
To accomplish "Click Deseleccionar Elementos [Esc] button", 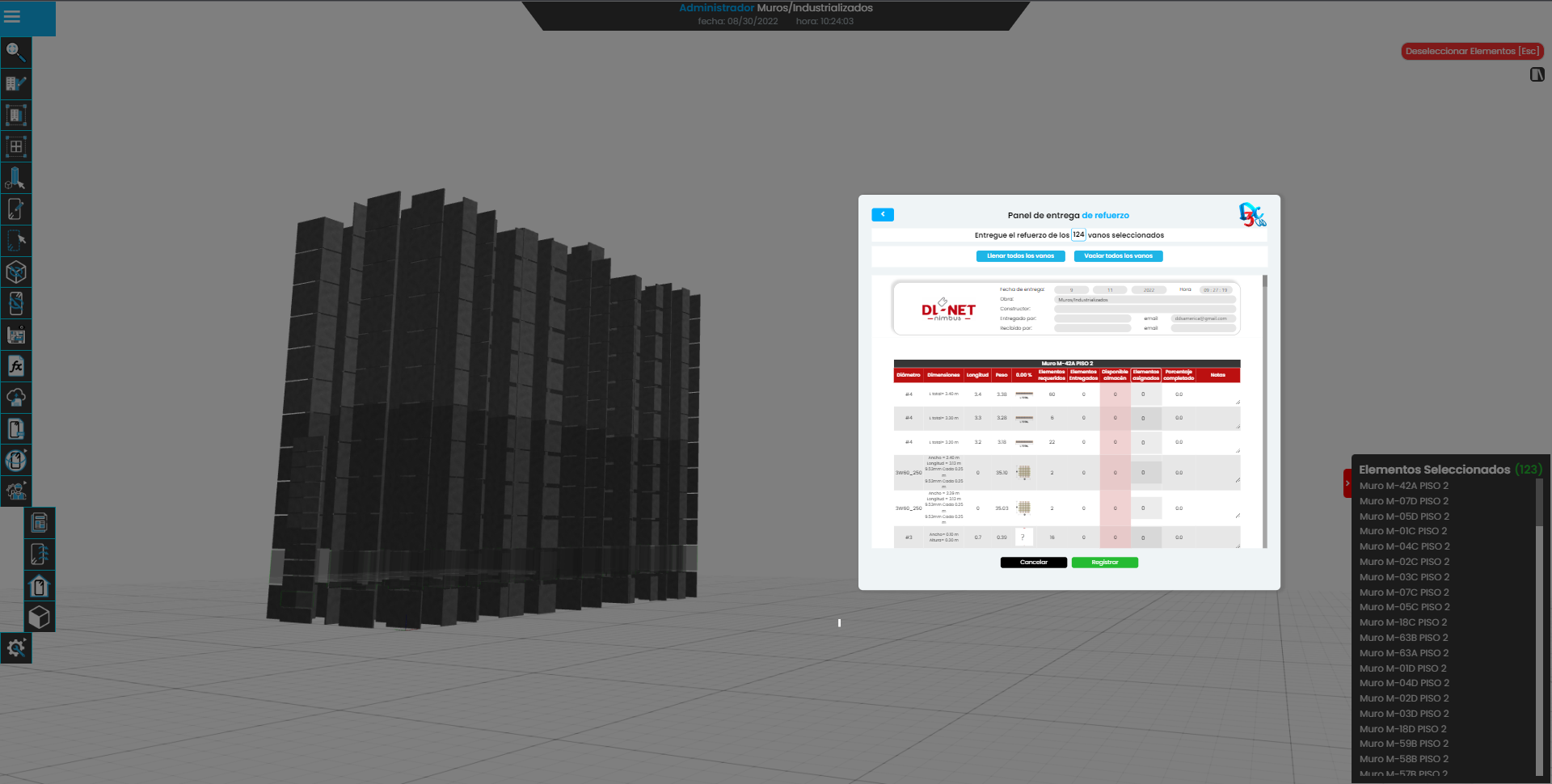I will [1472, 51].
